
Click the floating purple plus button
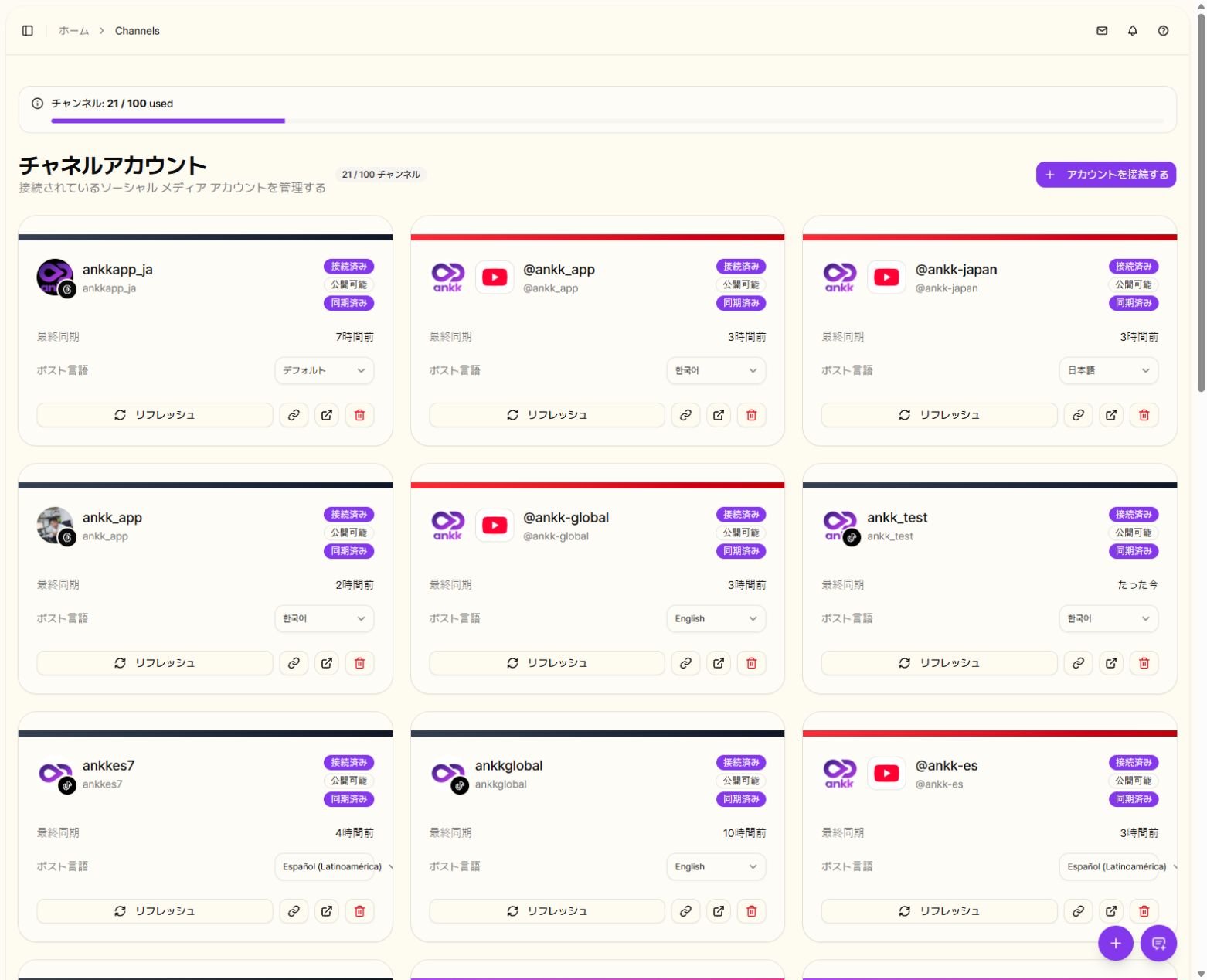click(x=1116, y=943)
